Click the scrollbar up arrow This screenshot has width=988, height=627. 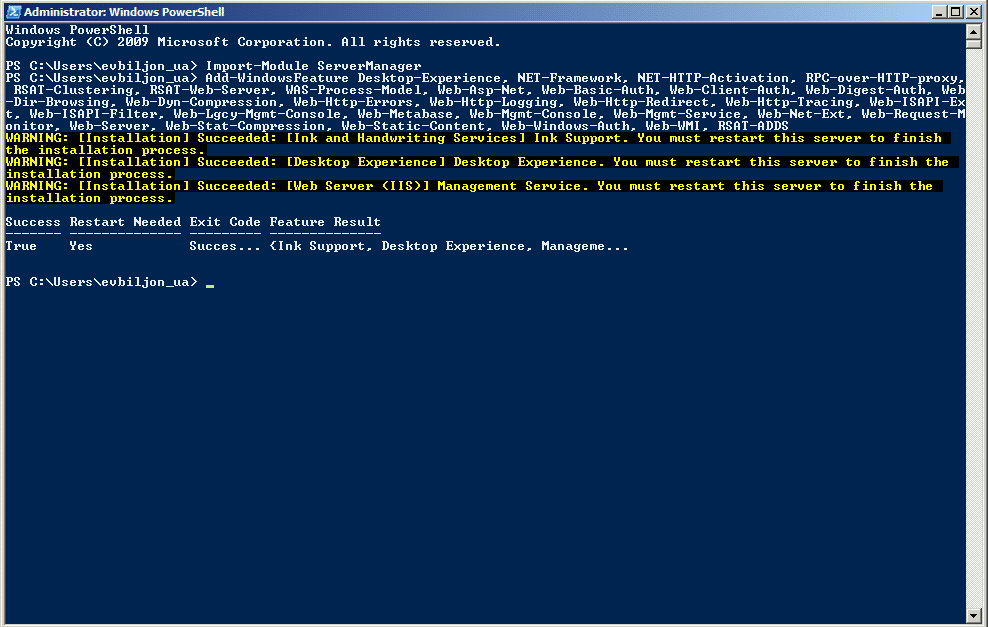974,31
